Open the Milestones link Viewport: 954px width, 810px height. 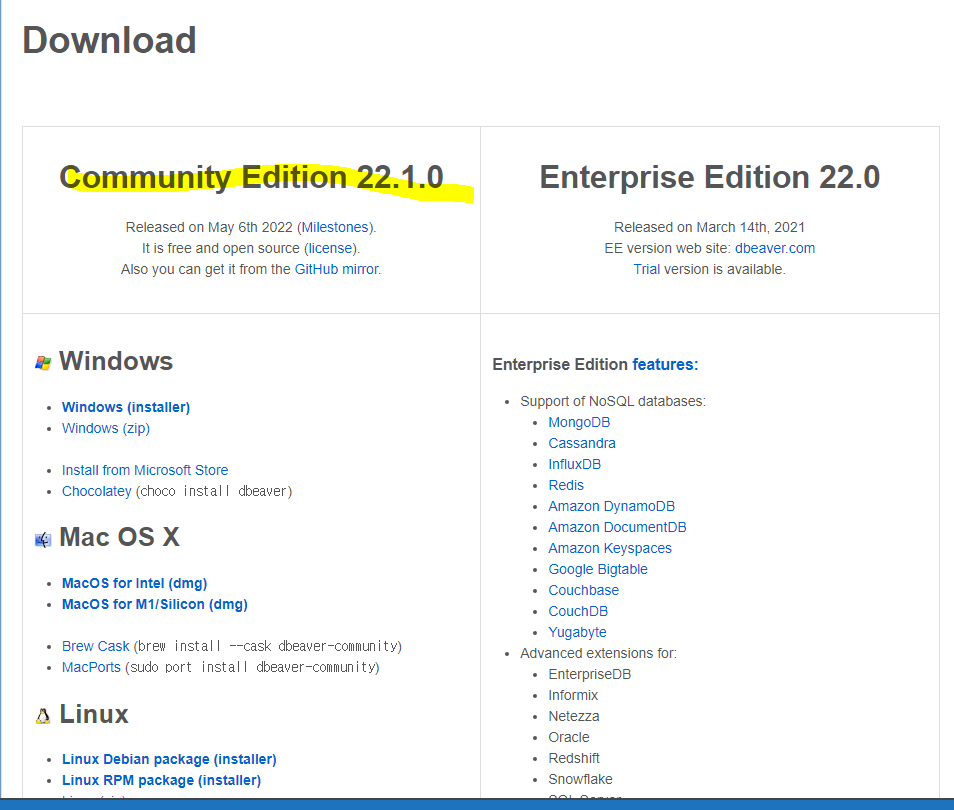coord(335,227)
